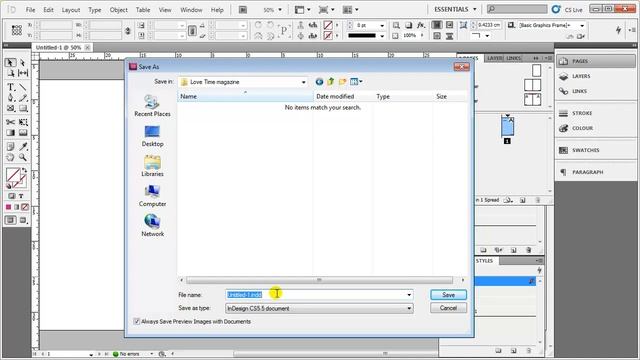This screenshot has width=640, height=360.
Task: Sort files by Date modified column
Action: coord(343,96)
